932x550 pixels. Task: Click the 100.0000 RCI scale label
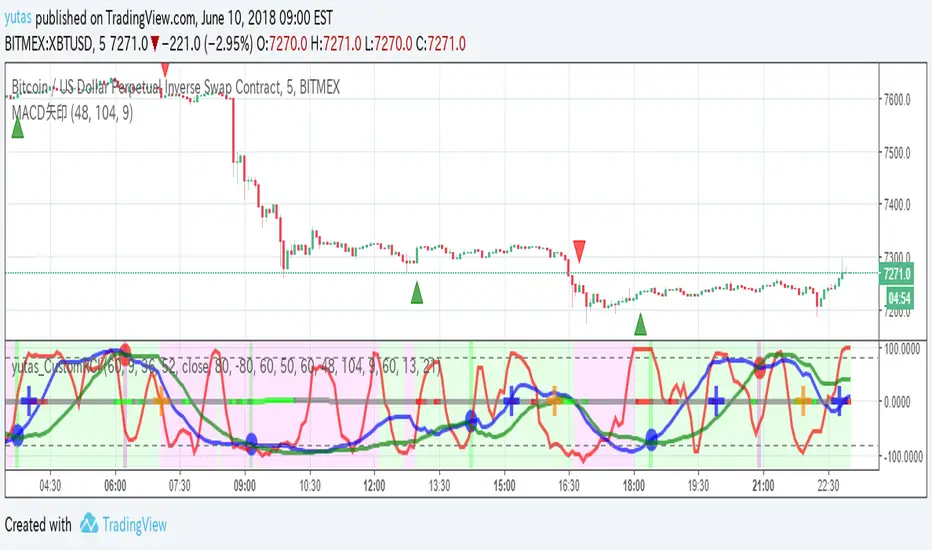tap(902, 348)
